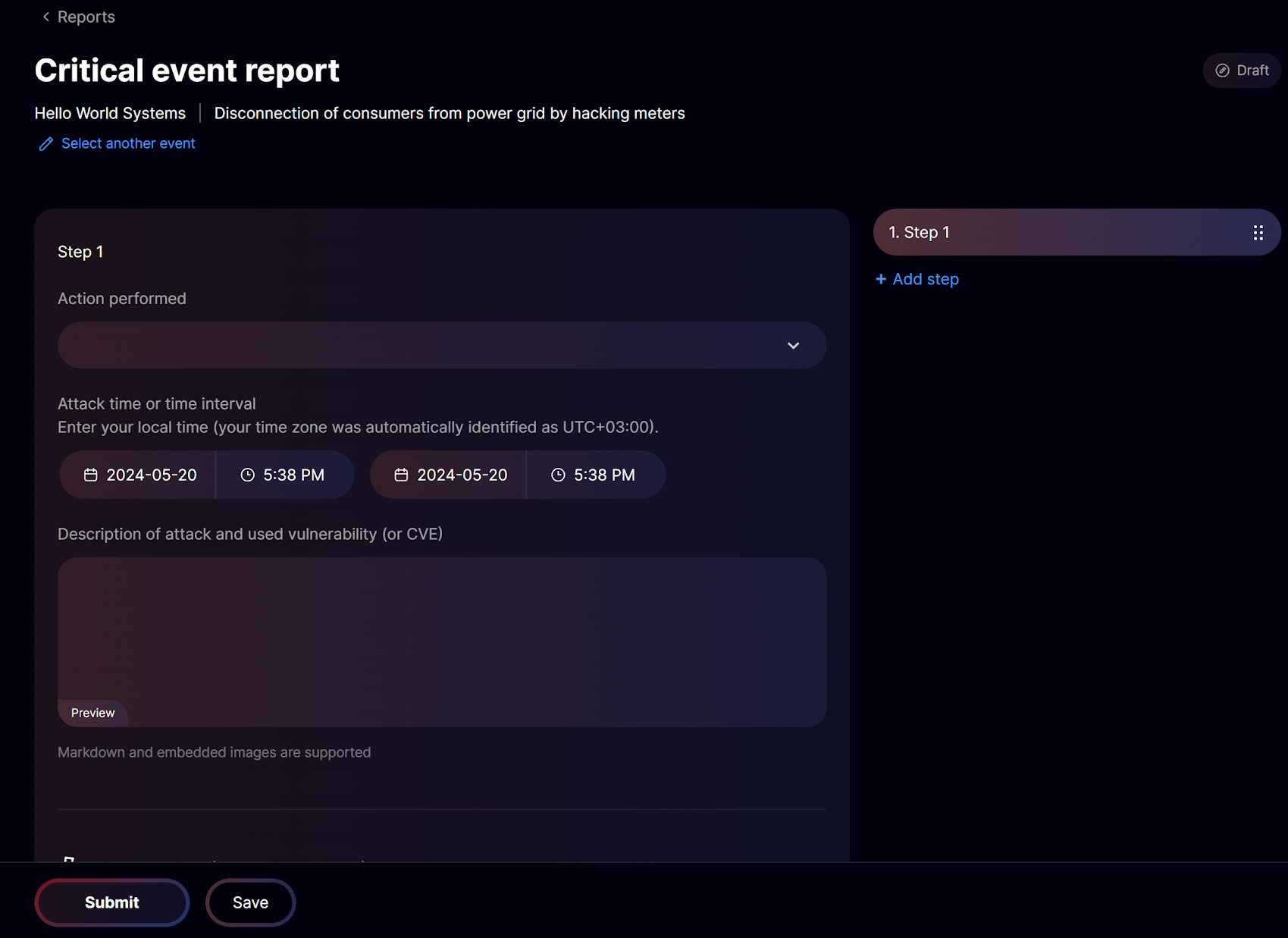Viewport: 1288px width, 938px height.
Task: Click the pencil icon for Select another event
Action: point(46,144)
